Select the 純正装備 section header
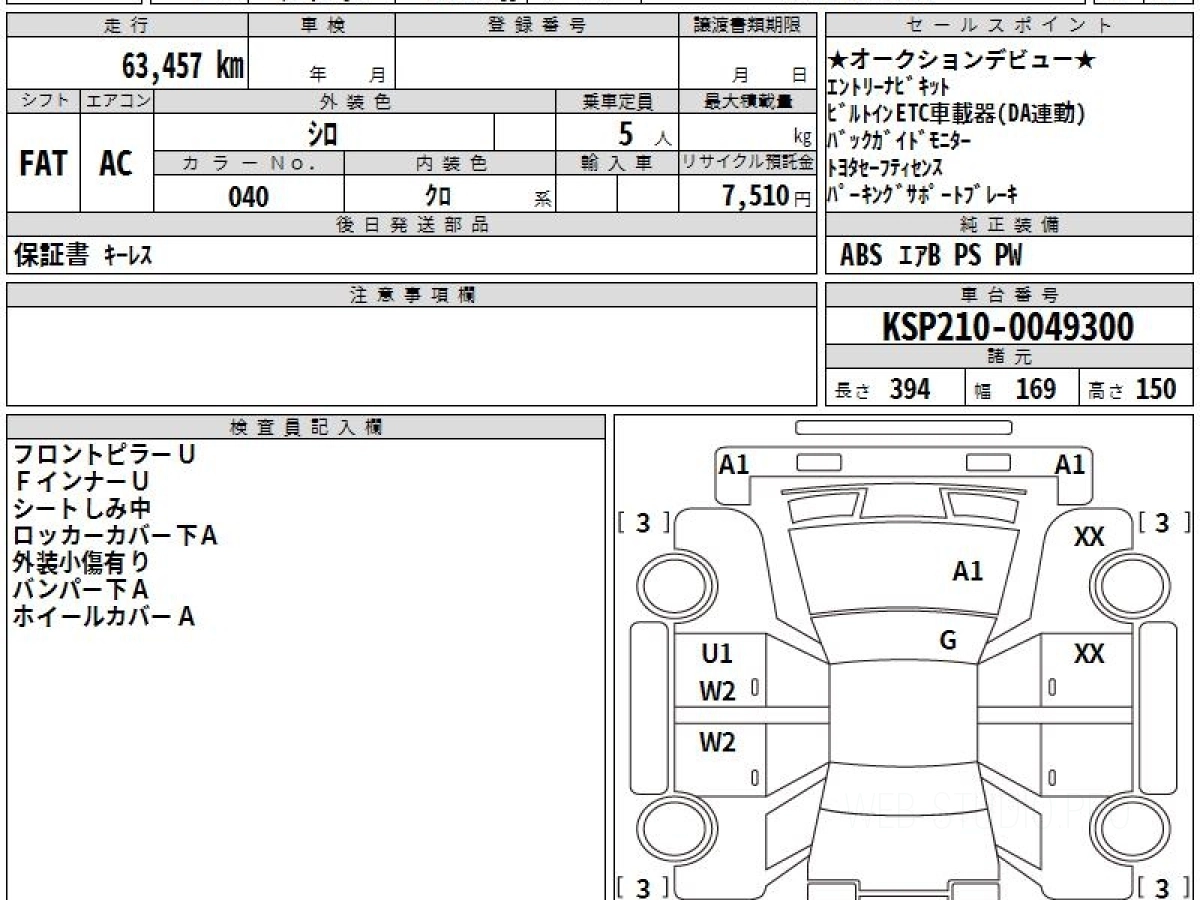 coord(1010,225)
